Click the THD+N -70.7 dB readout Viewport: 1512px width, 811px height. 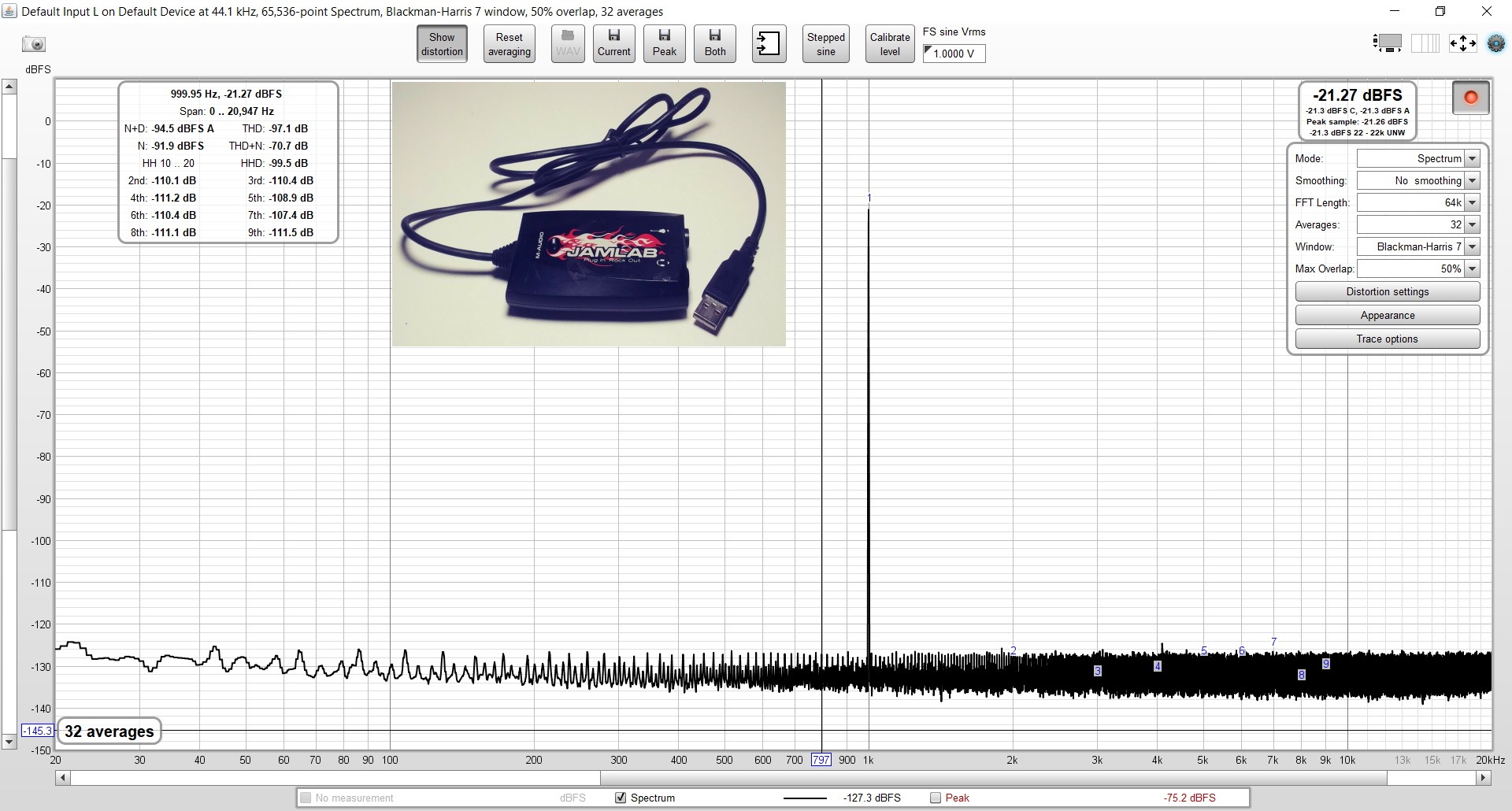269,146
